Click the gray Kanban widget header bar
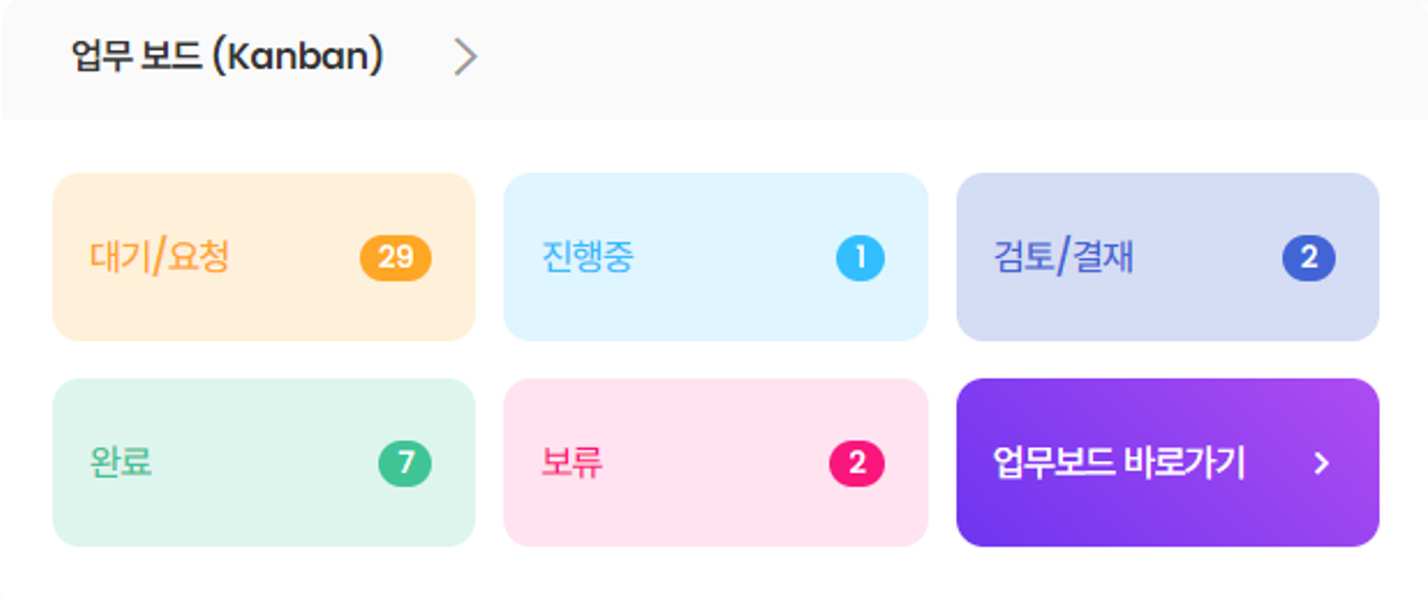This screenshot has height=600, width=1428. click(x=900, y=60)
